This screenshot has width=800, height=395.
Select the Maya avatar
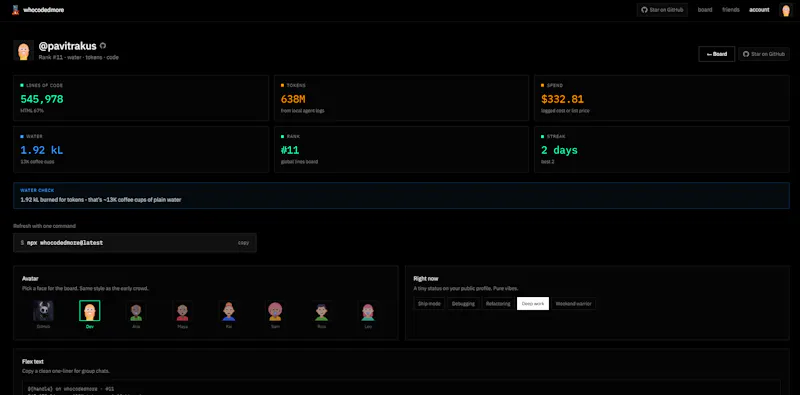183,311
